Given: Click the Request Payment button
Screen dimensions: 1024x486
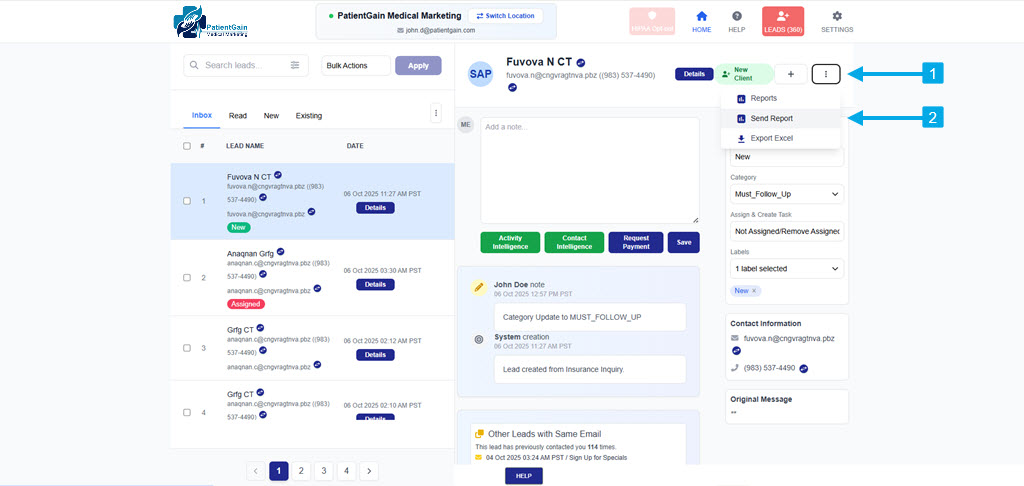Looking at the screenshot, I should click(636, 242).
